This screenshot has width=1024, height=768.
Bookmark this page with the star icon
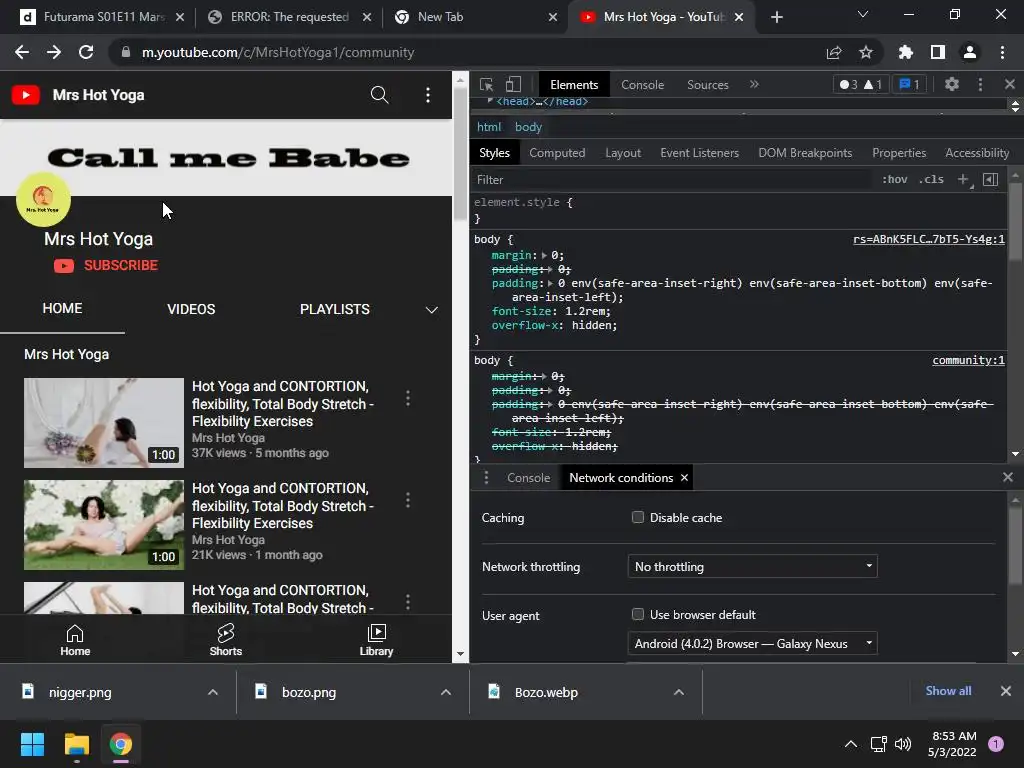click(x=866, y=52)
